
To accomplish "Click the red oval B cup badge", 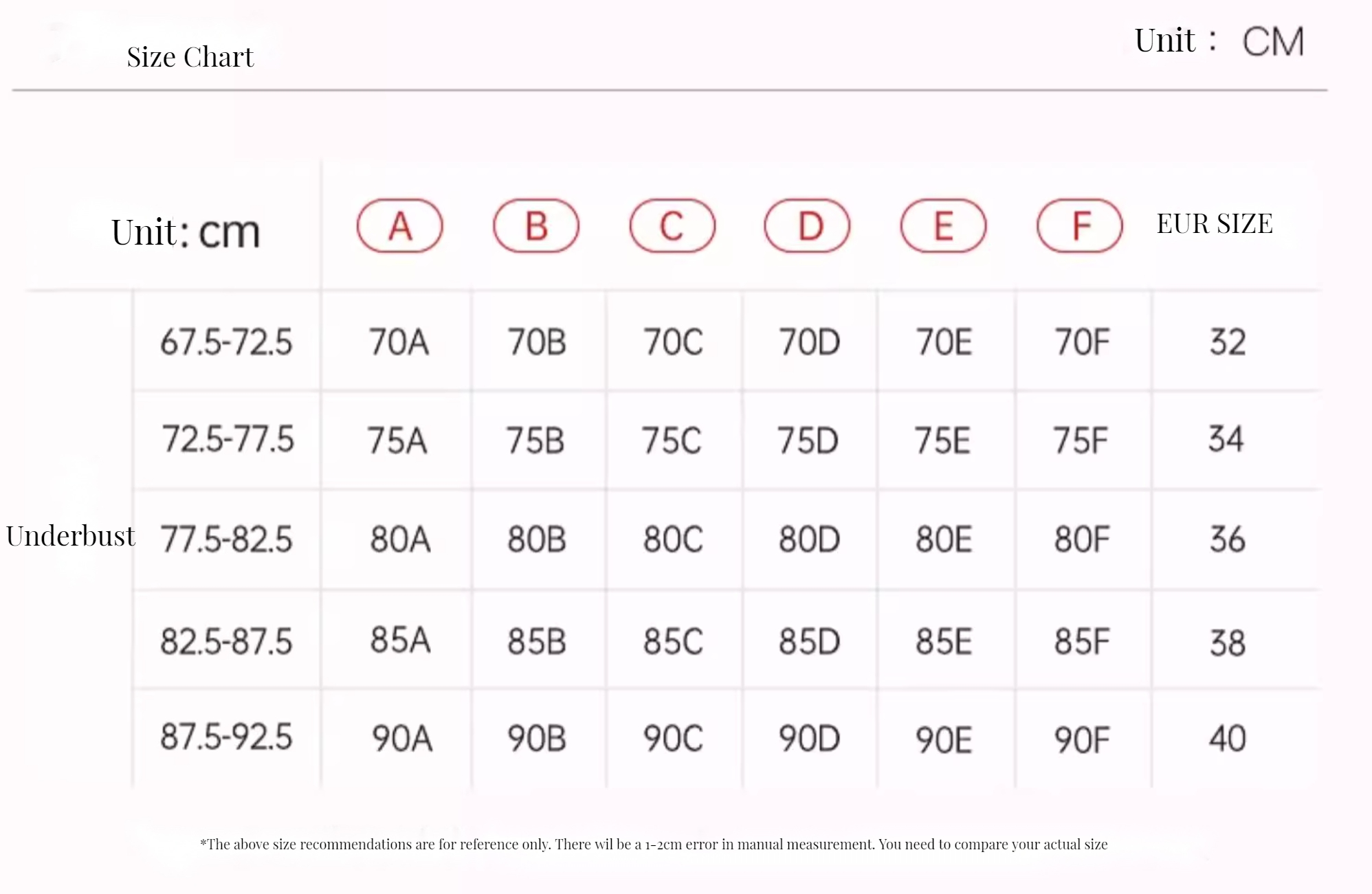I will 536,225.
